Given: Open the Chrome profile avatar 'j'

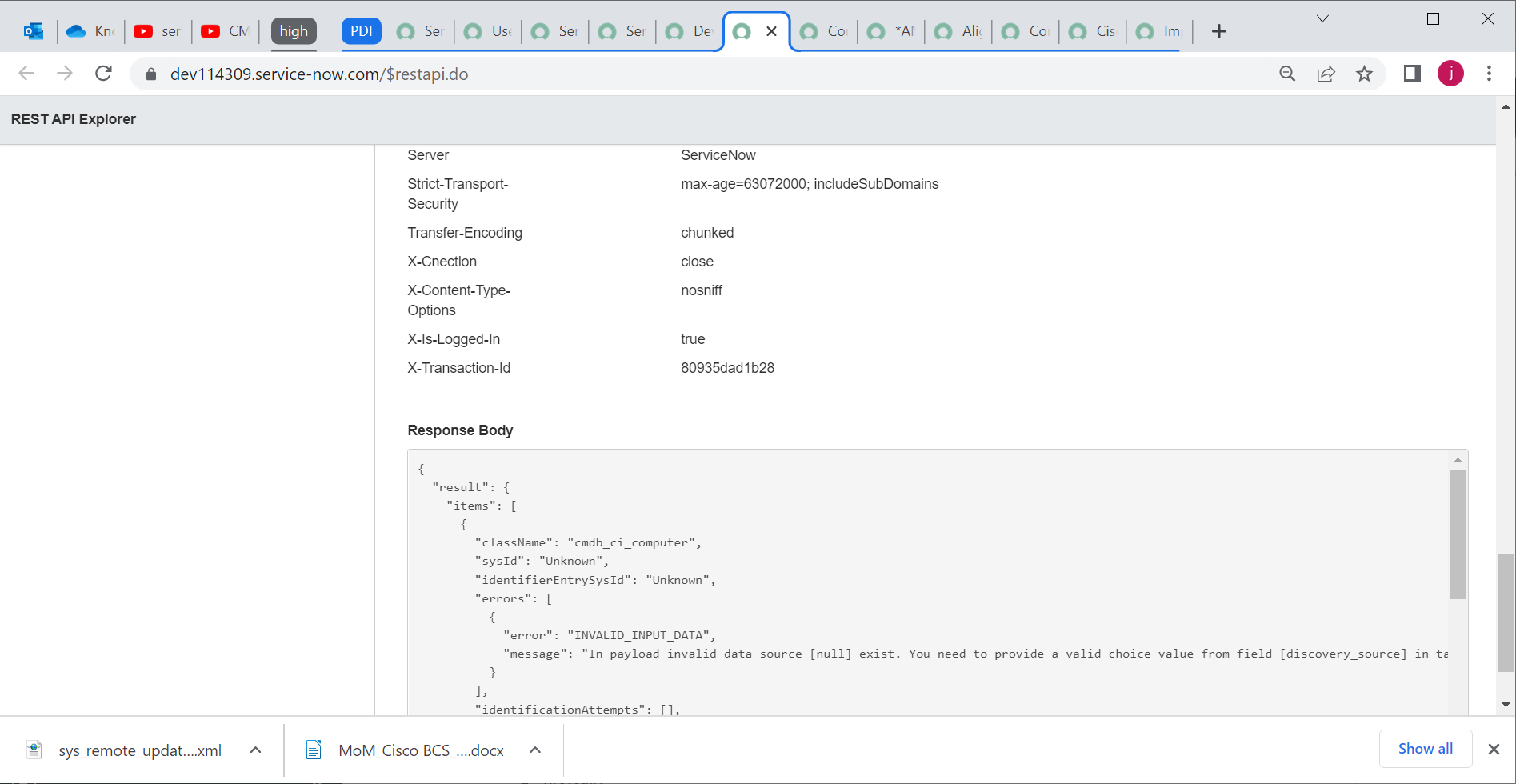Looking at the screenshot, I should pos(1450,74).
